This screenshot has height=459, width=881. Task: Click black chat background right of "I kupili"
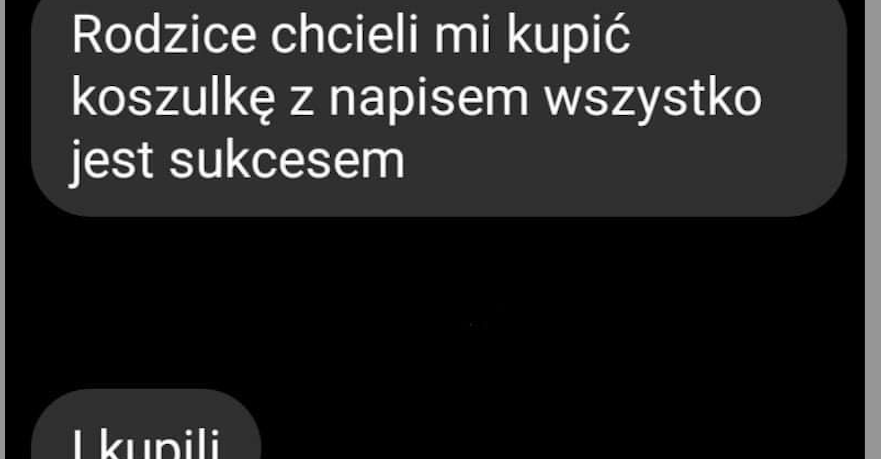tap(562, 424)
